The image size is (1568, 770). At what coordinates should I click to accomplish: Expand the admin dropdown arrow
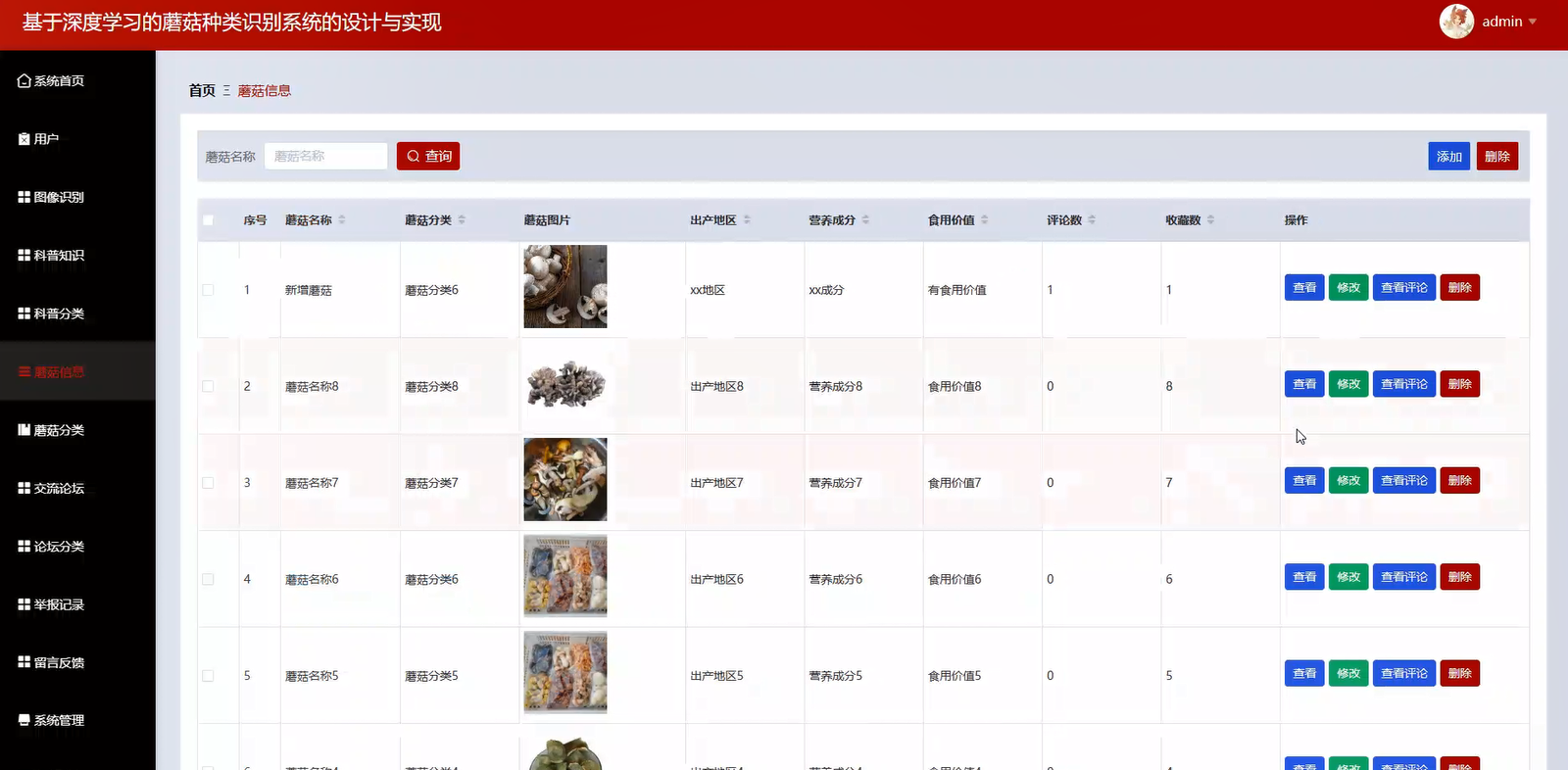(x=1533, y=22)
